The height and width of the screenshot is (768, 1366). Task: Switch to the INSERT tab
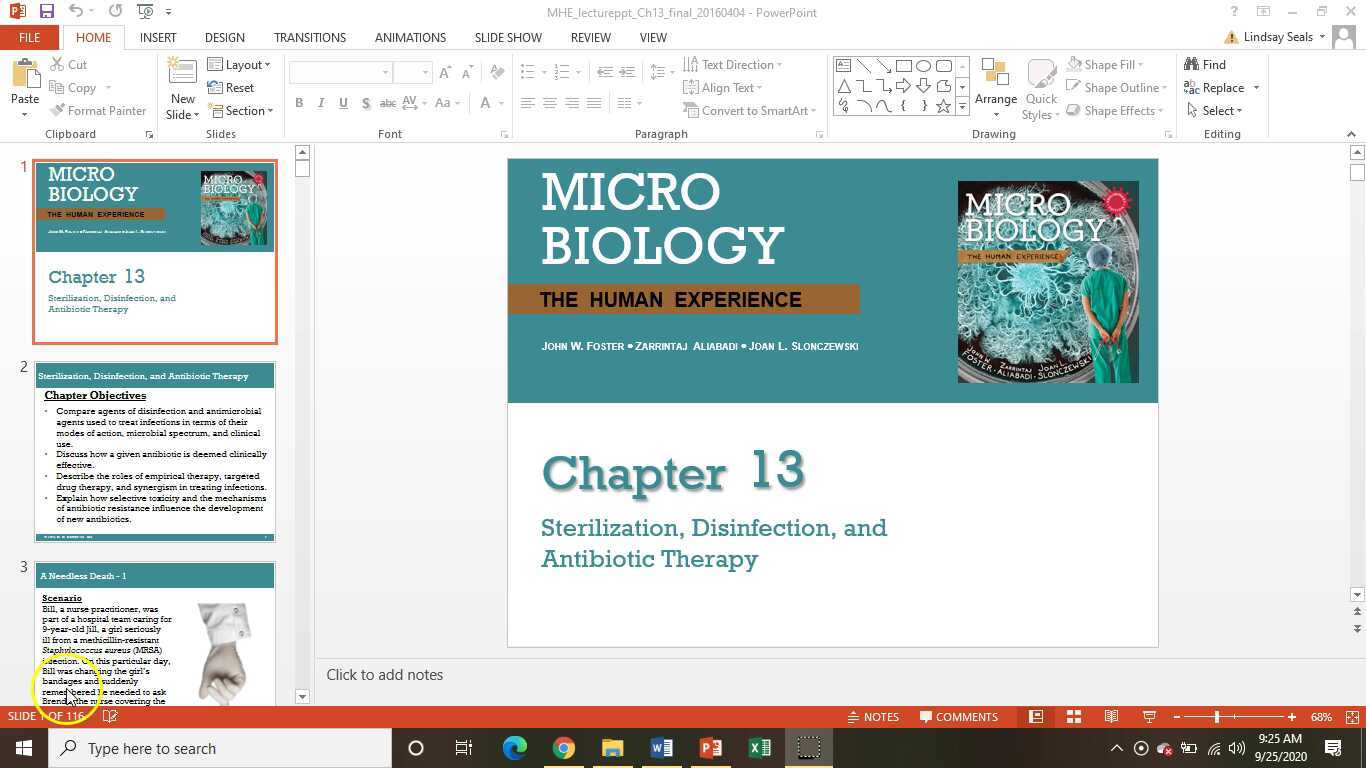point(157,37)
